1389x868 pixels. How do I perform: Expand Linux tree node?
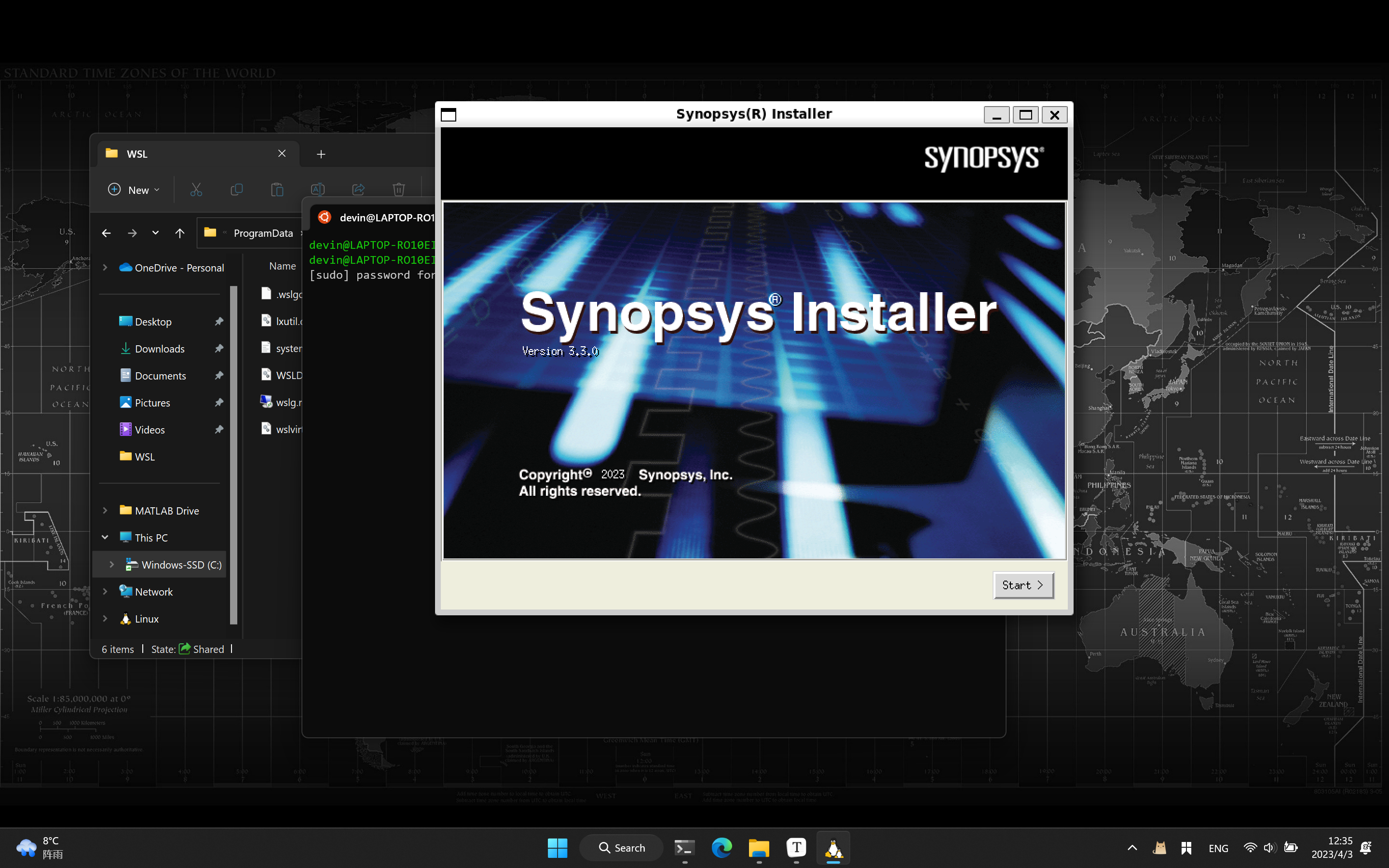point(105,618)
